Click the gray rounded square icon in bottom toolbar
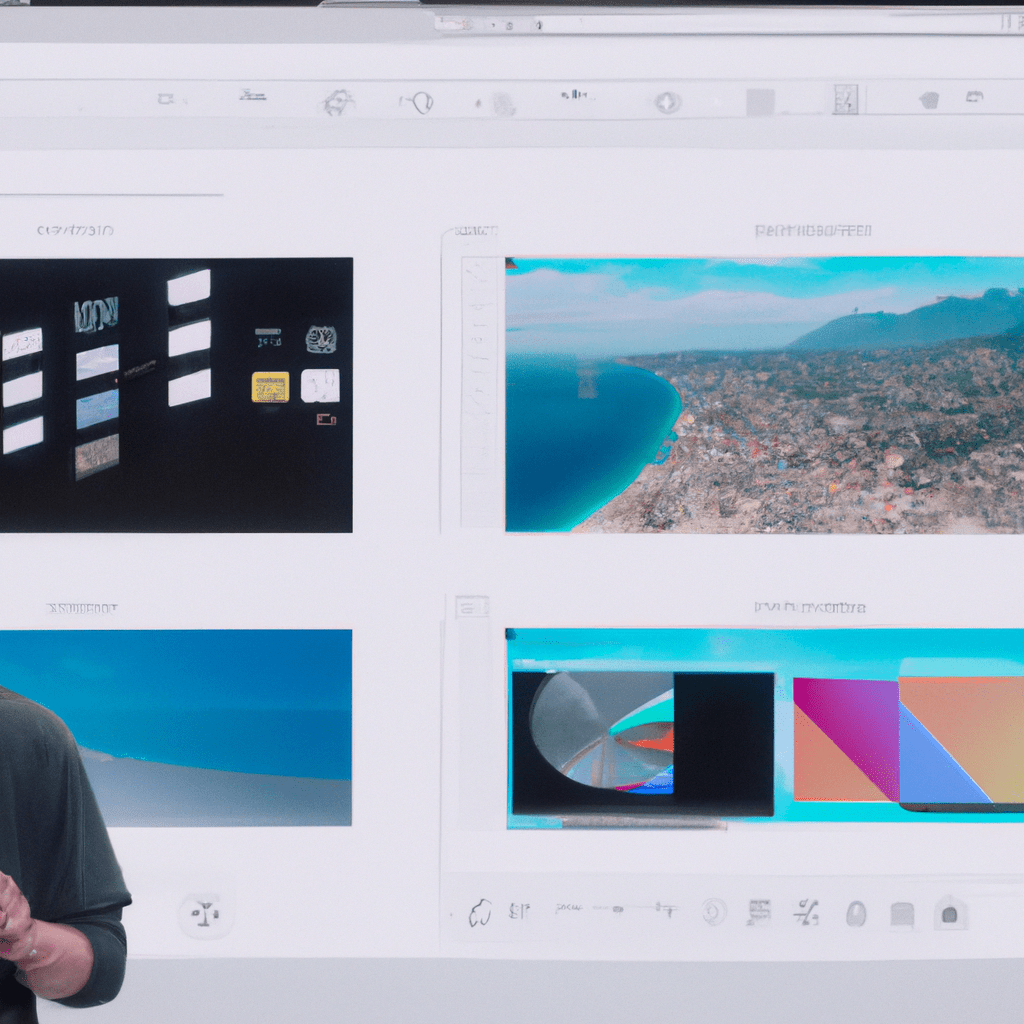Viewport: 1024px width, 1024px height. pos(903,914)
